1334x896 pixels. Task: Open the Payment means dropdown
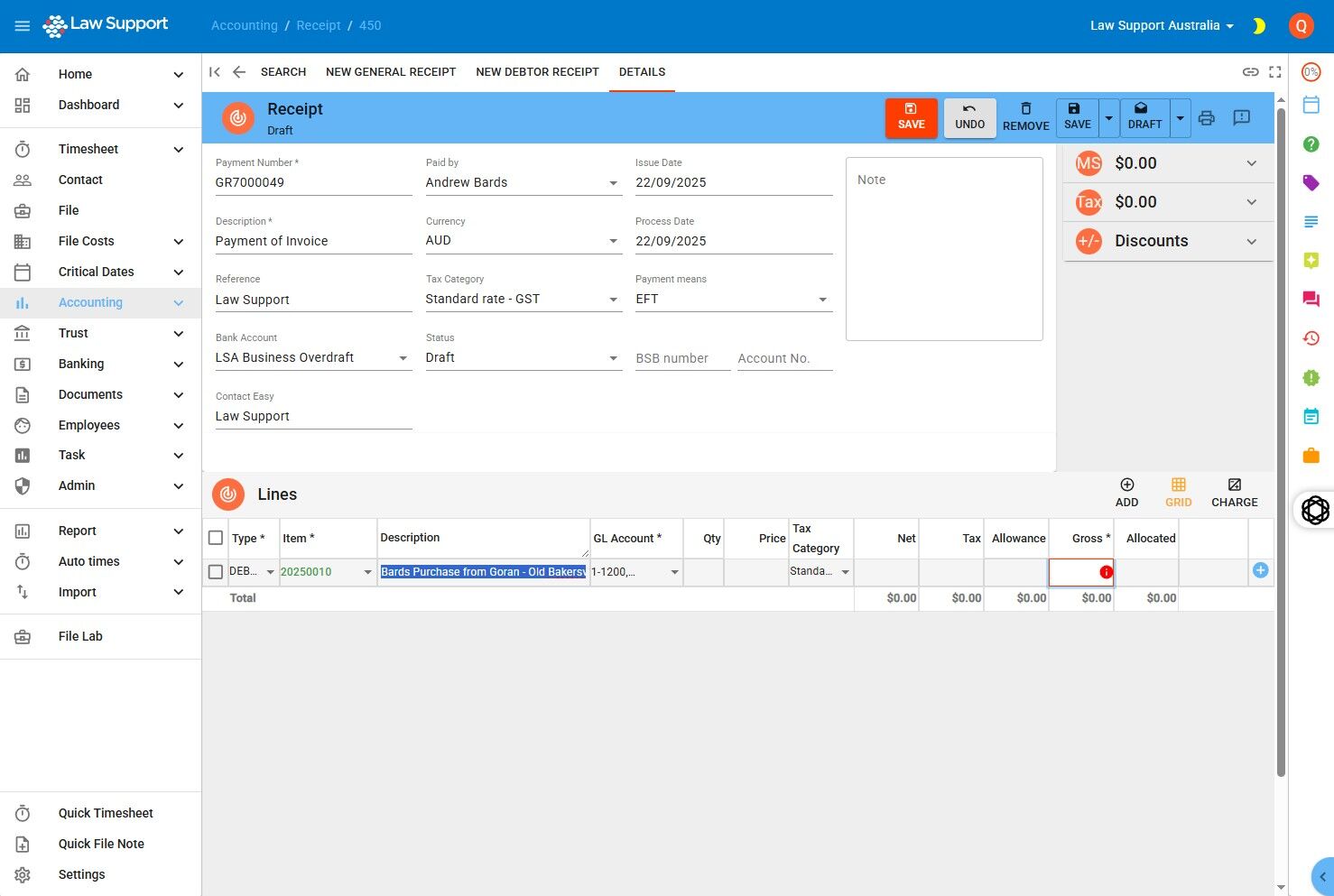pyautogui.click(x=733, y=300)
